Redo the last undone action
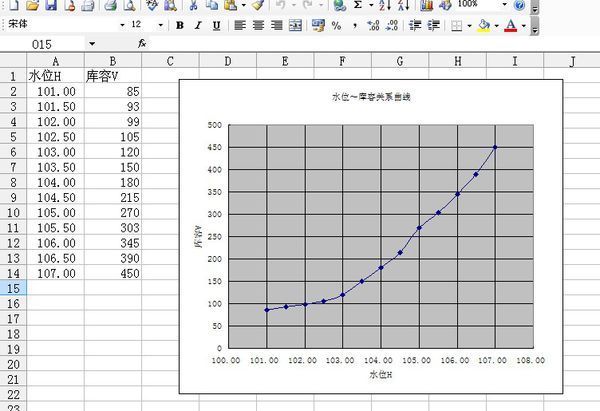The height and width of the screenshot is (411, 600). [308, 5]
